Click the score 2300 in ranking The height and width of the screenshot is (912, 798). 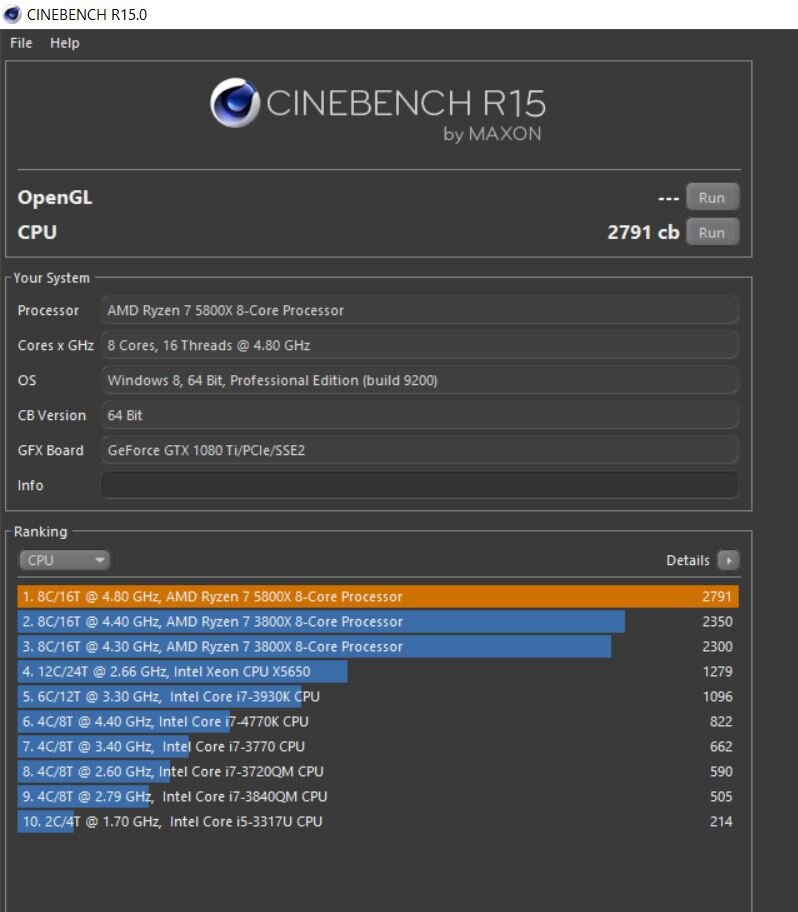(x=717, y=646)
